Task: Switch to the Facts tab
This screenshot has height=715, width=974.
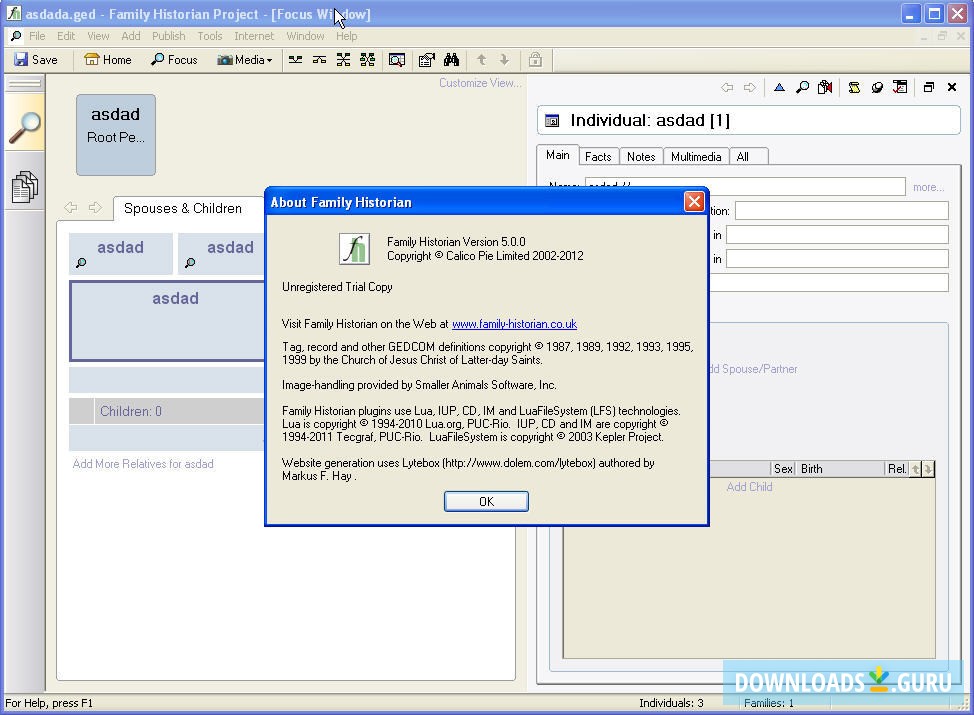Action: tap(598, 157)
